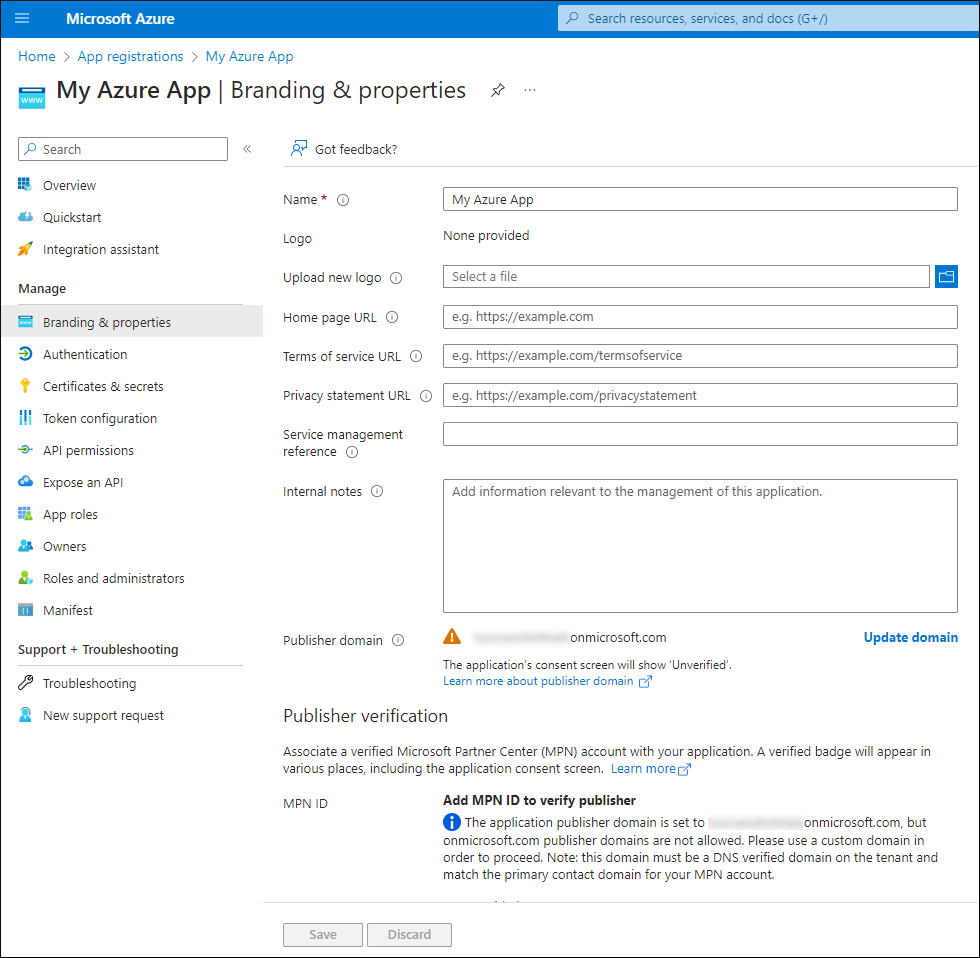
Task: Click the blue MPN ID information icon
Action: [x=451, y=822]
